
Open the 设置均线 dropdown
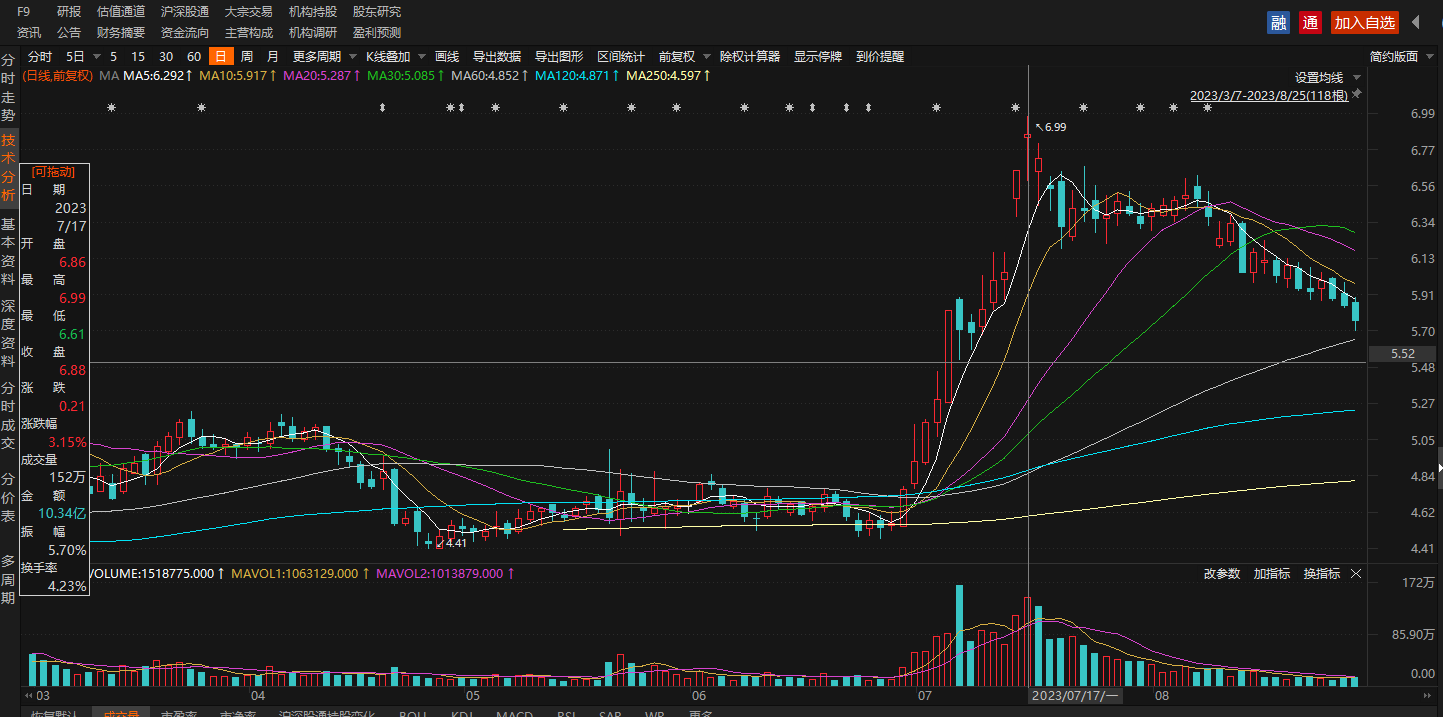(1327, 77)
